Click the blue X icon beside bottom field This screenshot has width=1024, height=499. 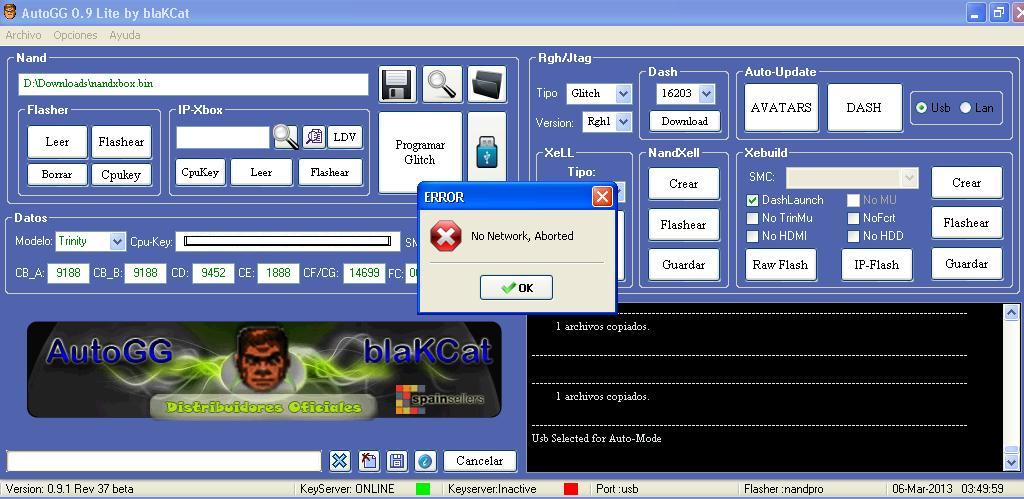(x=340, y=461)
